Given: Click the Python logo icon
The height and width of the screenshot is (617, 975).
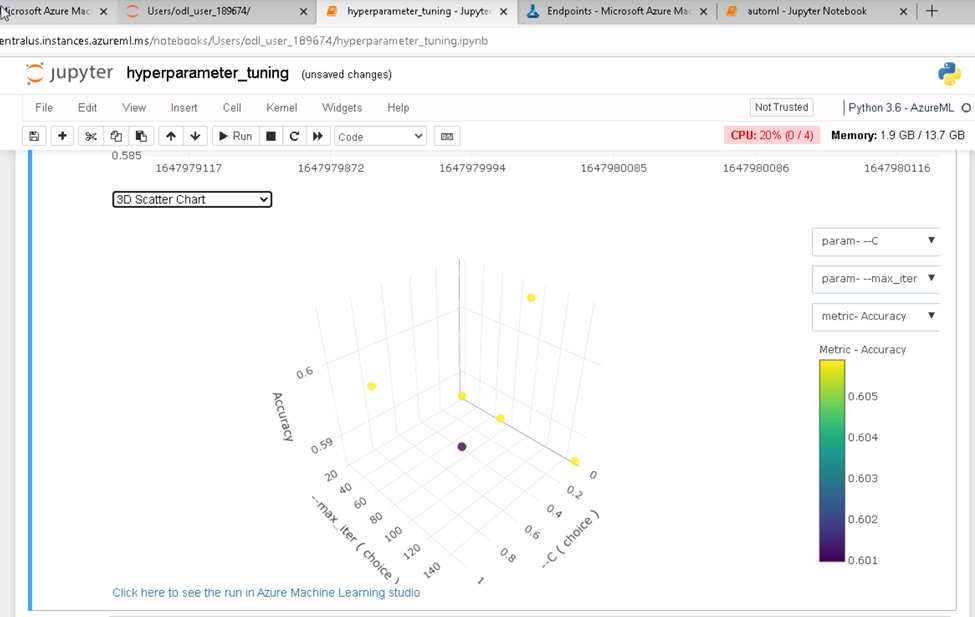Looking at the screenshot, I should click(950, 74).
